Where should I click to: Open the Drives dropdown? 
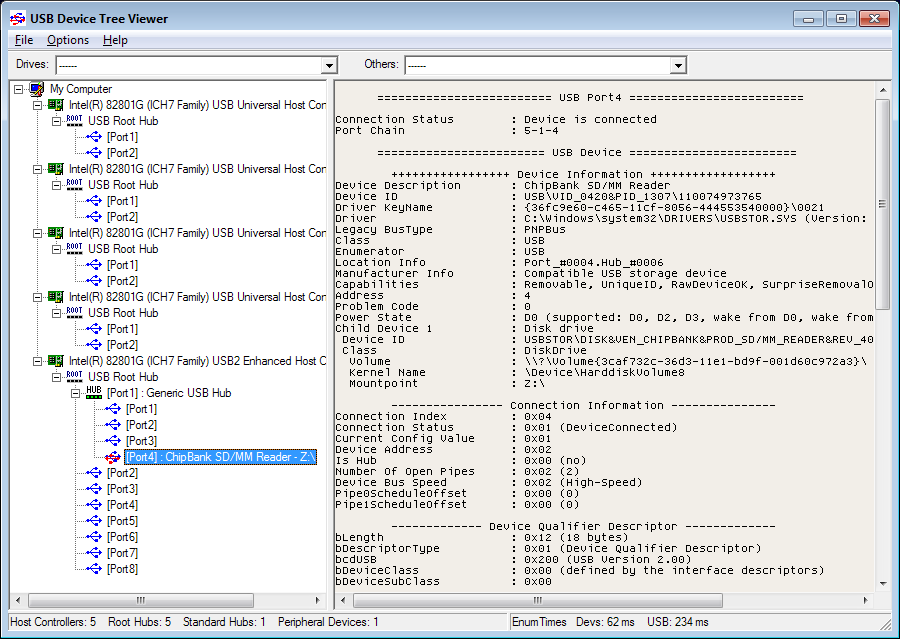329,64
